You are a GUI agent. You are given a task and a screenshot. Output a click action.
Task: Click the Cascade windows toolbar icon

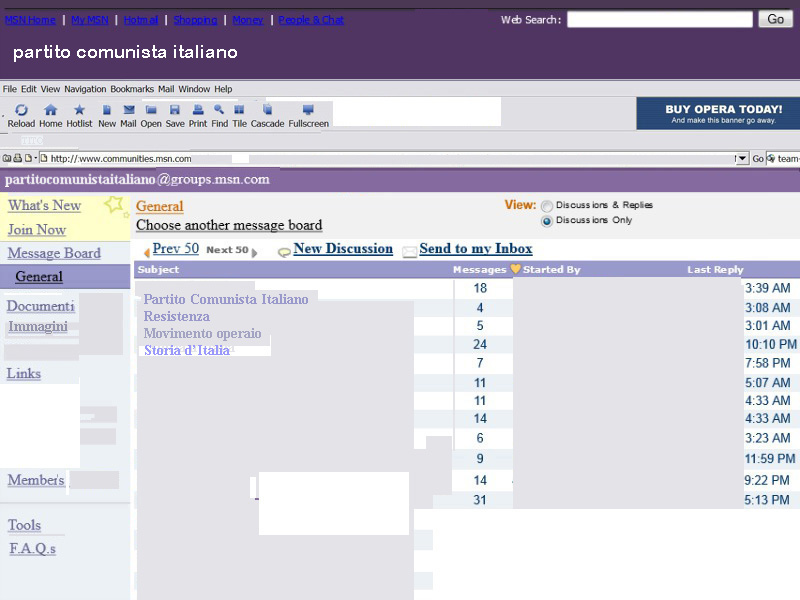pos(267,110)
